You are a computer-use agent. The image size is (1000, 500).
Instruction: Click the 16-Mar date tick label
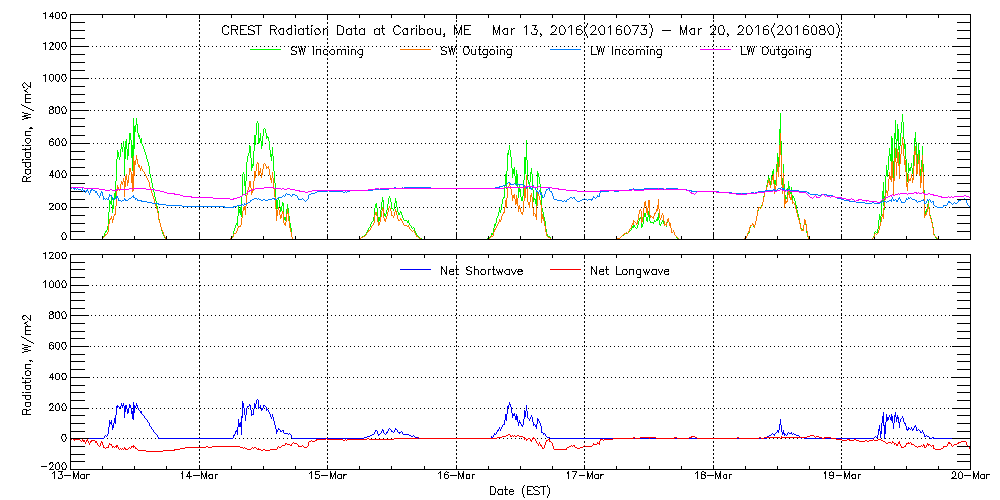click(x=456, y=478)
